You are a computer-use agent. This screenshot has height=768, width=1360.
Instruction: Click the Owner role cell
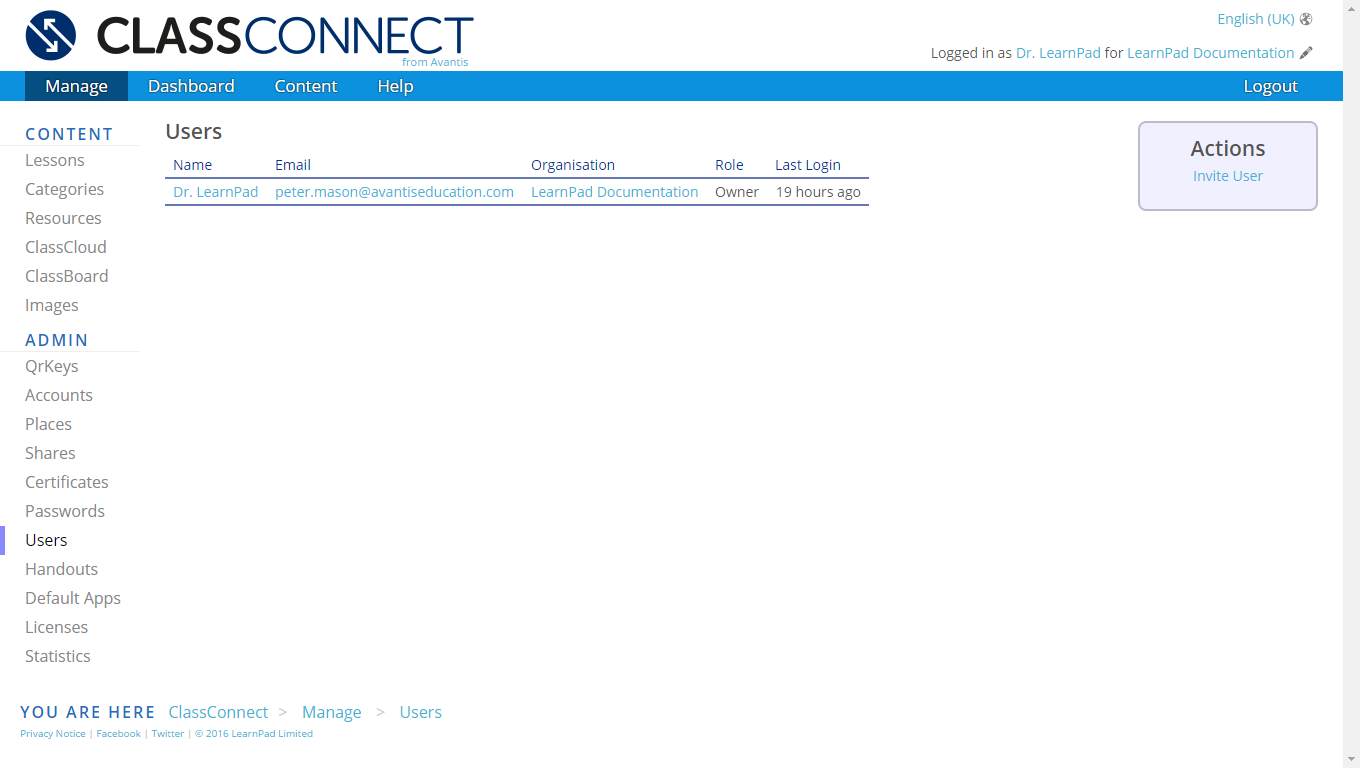[x=737, y=192]
